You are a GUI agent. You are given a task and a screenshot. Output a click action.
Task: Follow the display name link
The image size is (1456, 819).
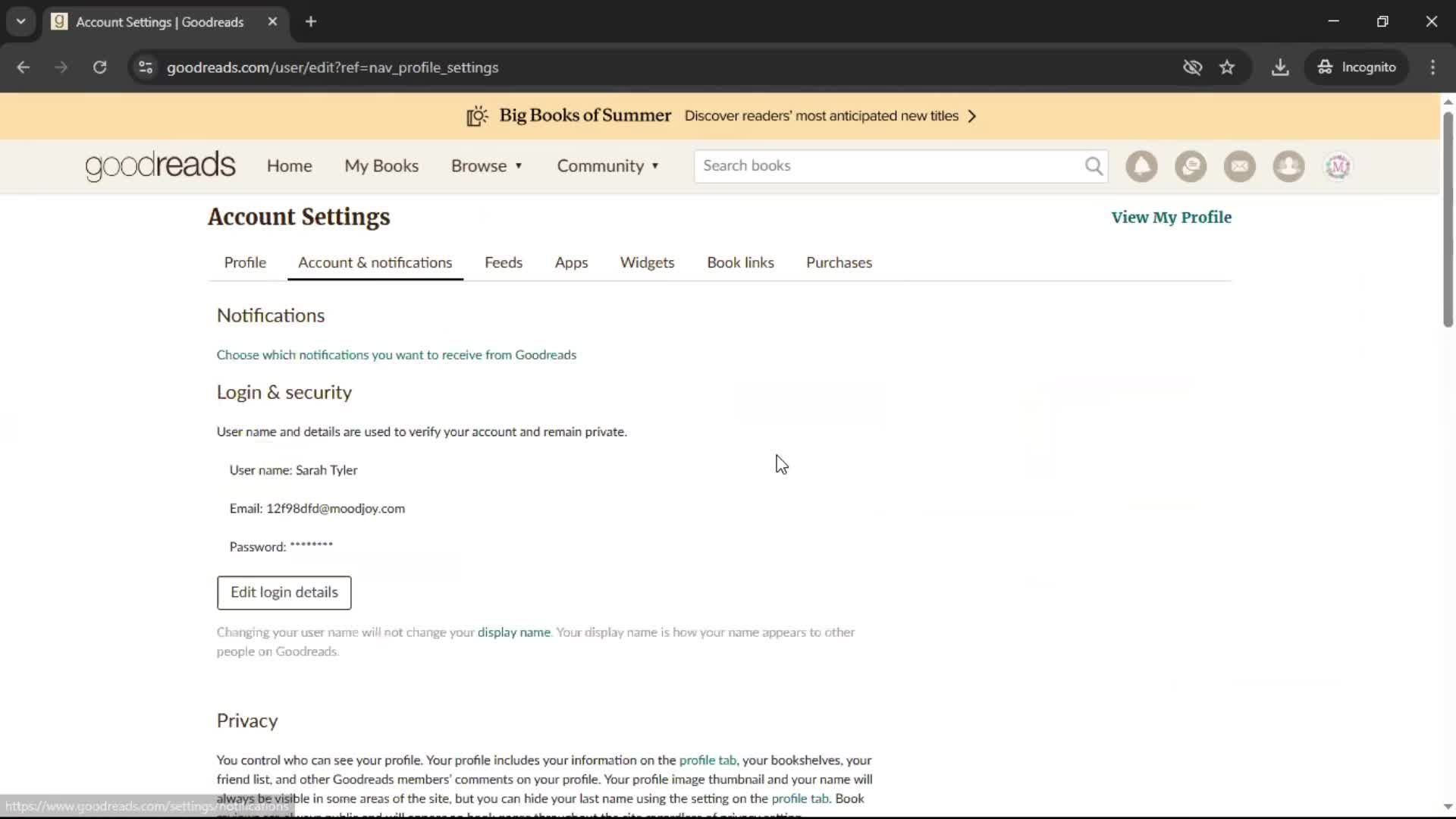point(513,632)
